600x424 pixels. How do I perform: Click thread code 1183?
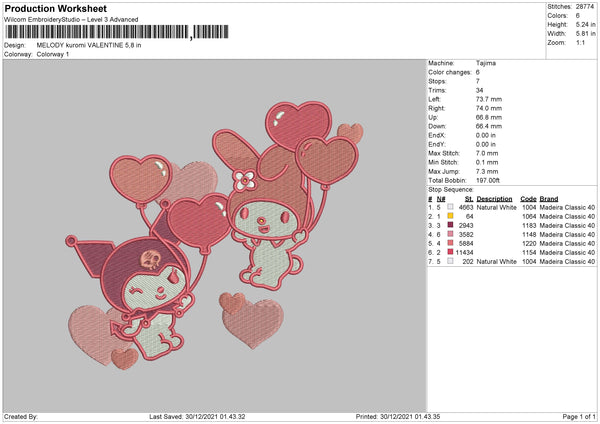point(529,225)
